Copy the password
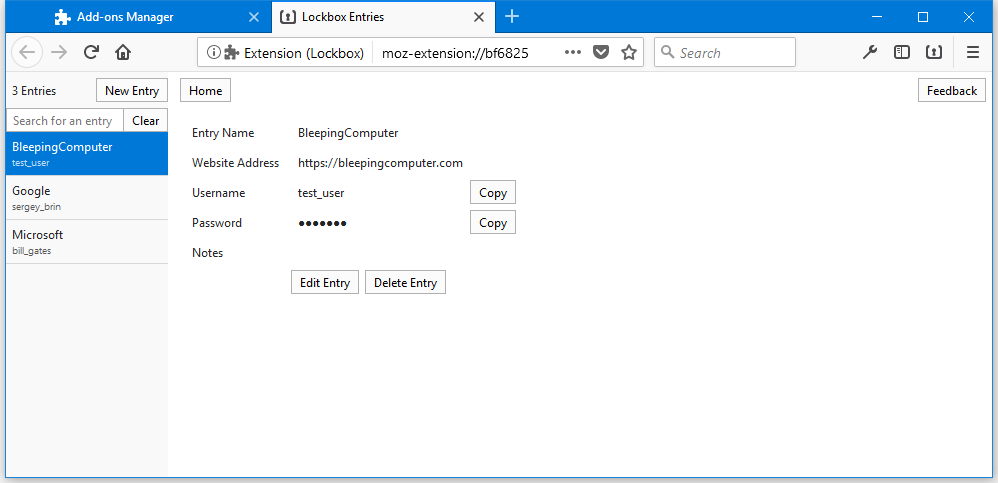The width and height of the screenshot is (998, 483). tap(493, 223)
